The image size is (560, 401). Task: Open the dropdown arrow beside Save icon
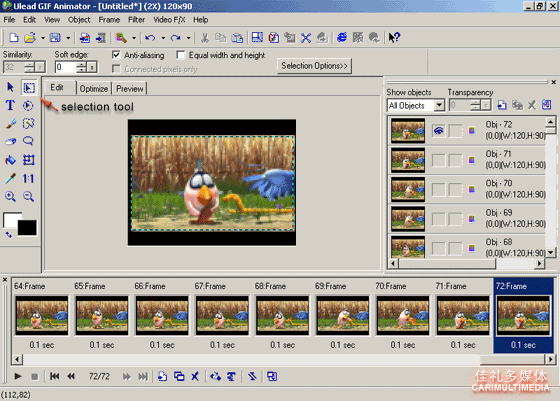click(68, 38)
